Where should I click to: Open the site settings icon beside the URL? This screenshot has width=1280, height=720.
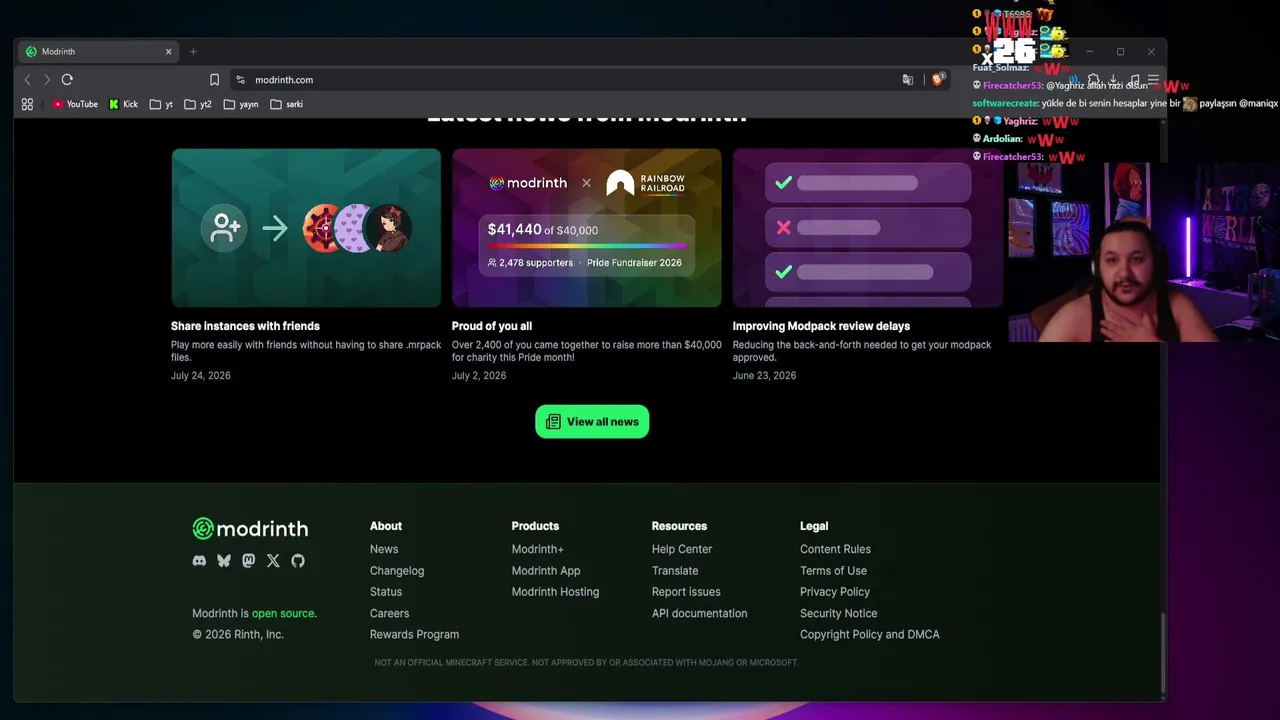240,80
